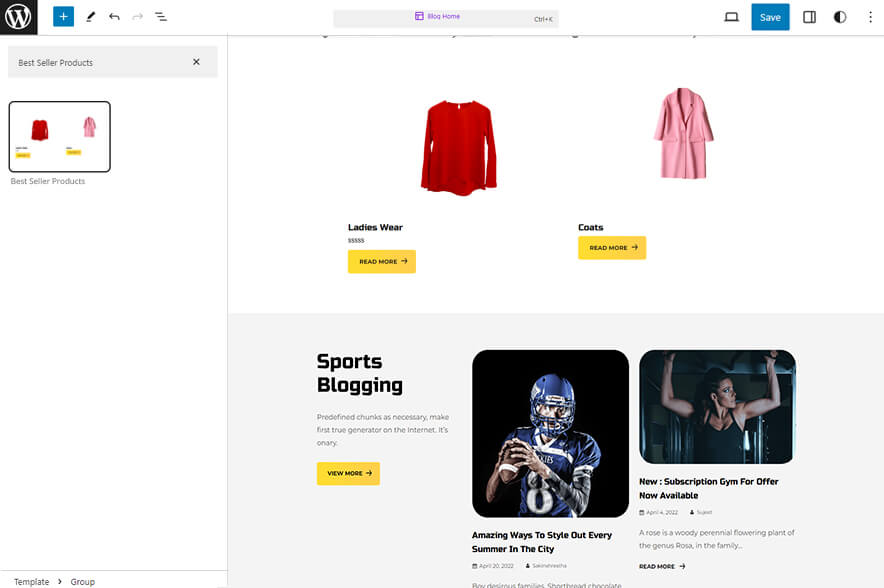Select Group in the bottom breadcrumb bar
884x588 pixels.
click(x=82, y=581)
